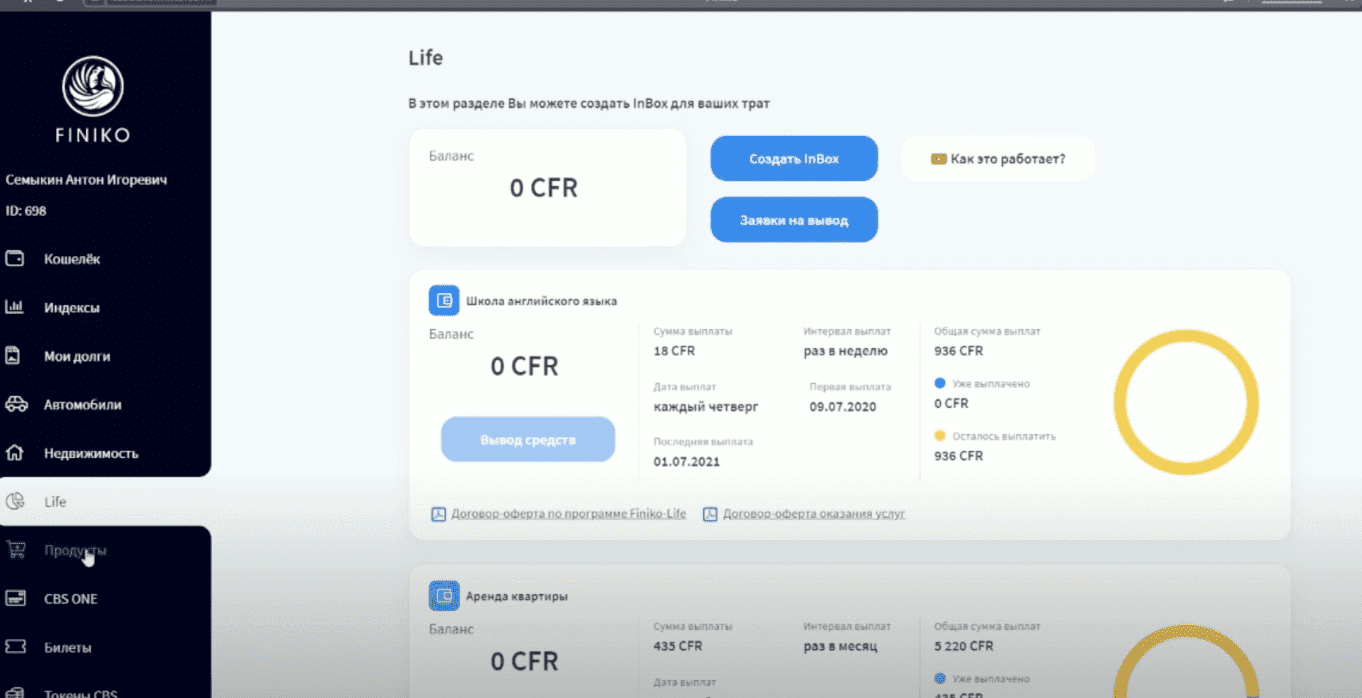Viewport: 1362px width, 698px height.
Task: Click the blue wallet icon of Аренда квартиры
Action: (444, 596)
